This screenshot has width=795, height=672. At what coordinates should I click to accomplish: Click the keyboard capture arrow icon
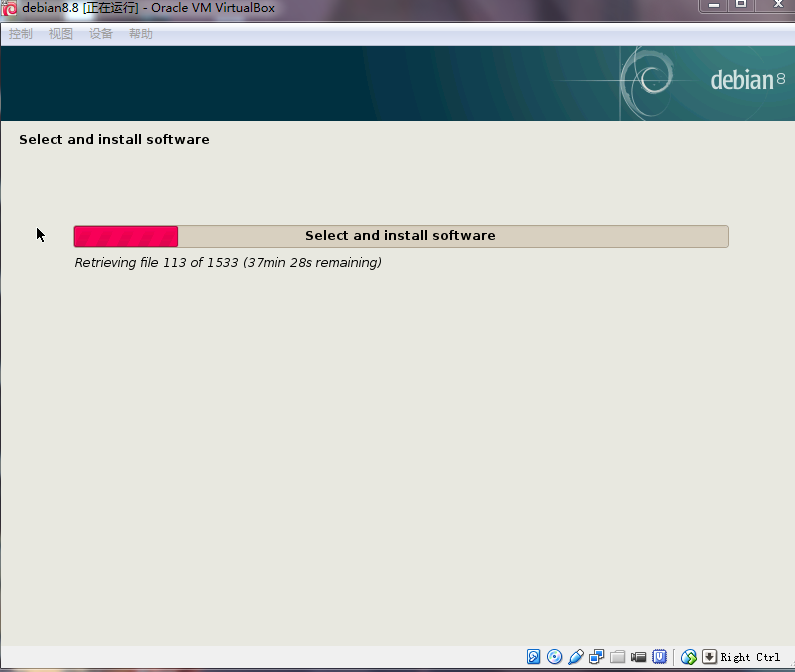[709, 657]
